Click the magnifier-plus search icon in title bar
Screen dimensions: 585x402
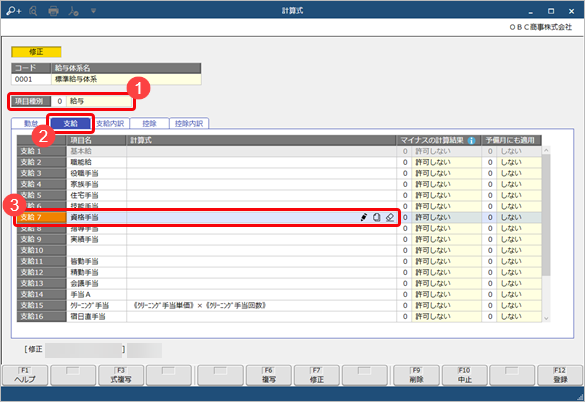click(x=13, y=11)
